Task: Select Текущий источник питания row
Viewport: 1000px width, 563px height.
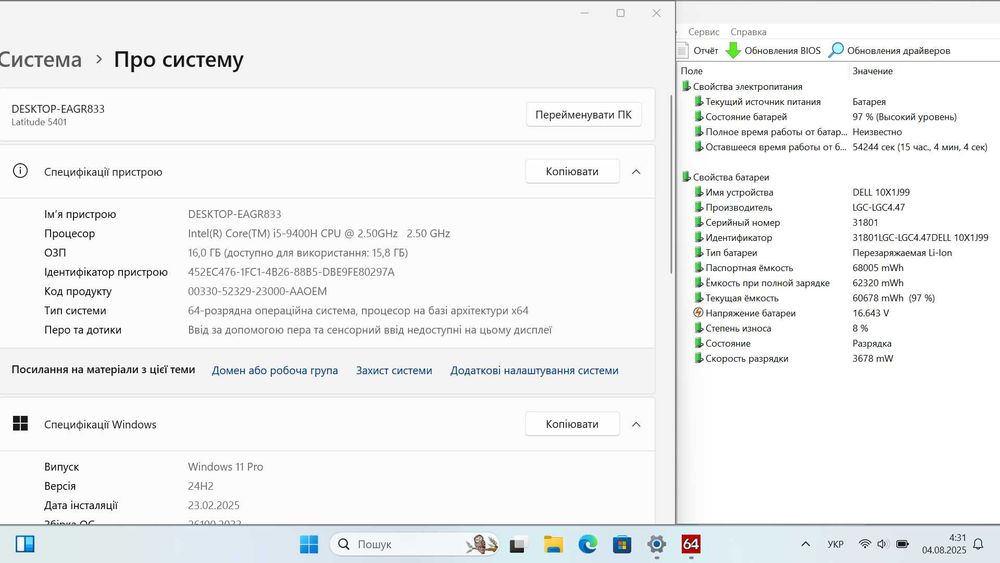Action: (841, 102)
